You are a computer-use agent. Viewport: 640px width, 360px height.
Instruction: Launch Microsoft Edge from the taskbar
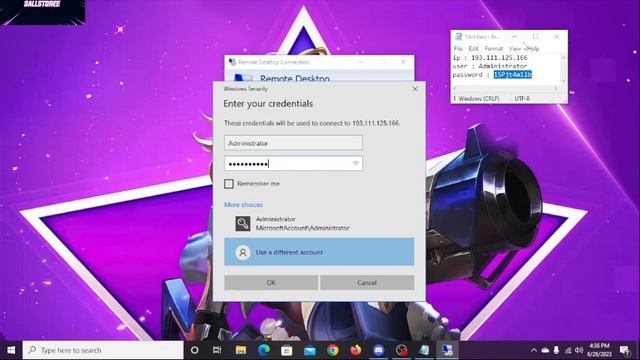click(264, 350)
